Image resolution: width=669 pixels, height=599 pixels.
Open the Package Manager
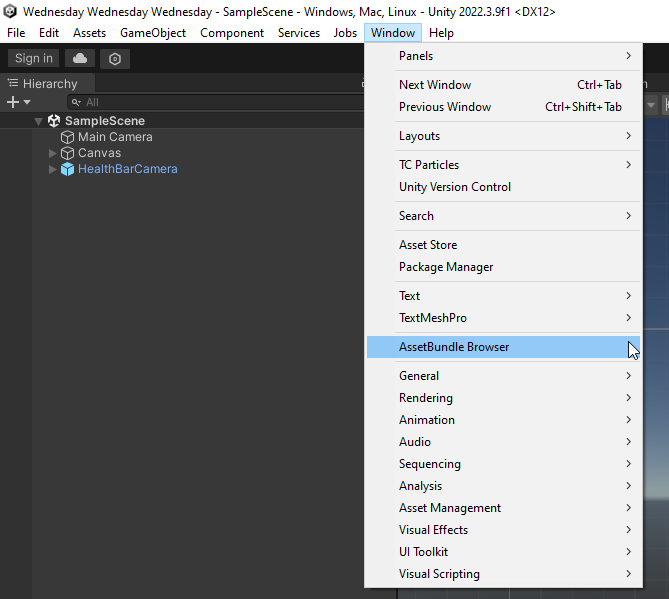(x=504, y=267)
